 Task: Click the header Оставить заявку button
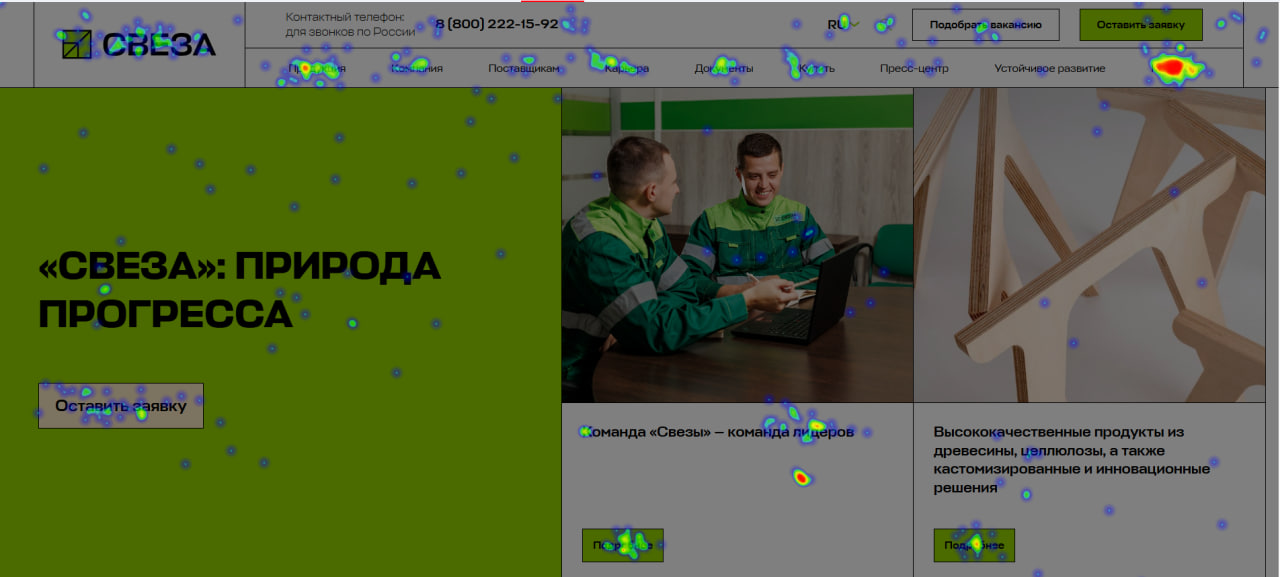(x=1140, y=25)
